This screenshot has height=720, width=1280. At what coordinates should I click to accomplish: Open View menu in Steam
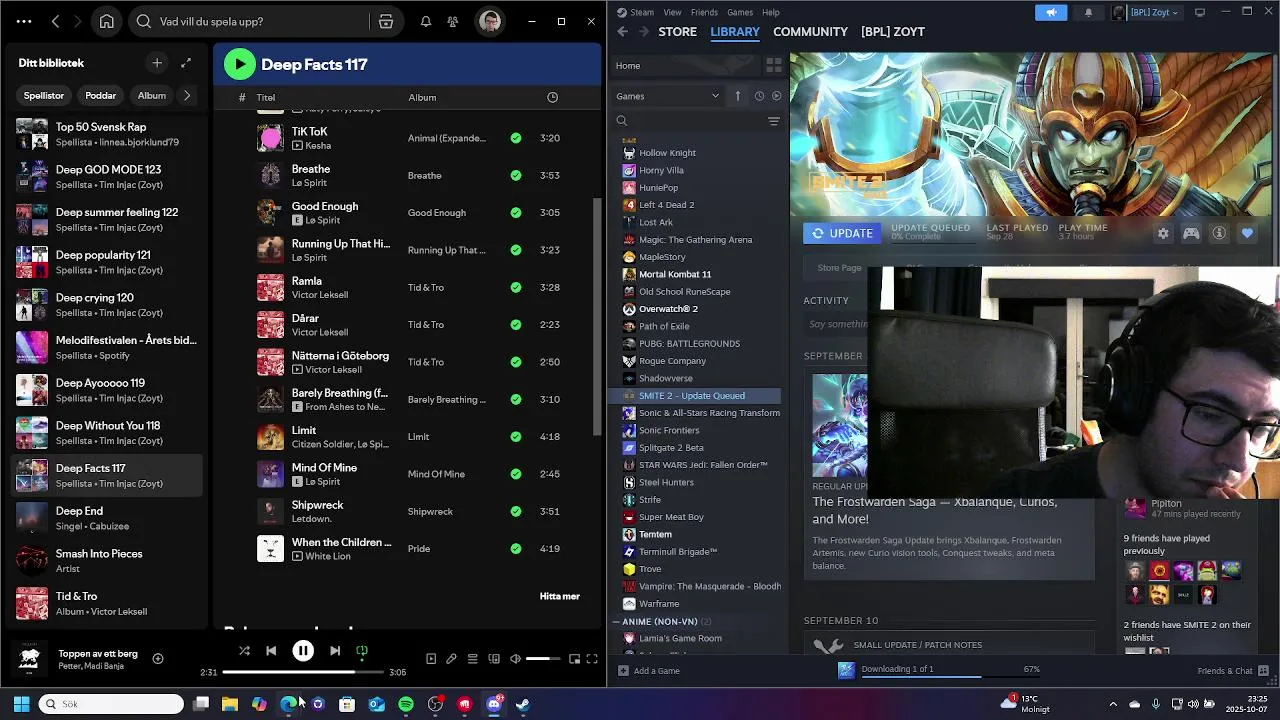[x=673, y=12]
